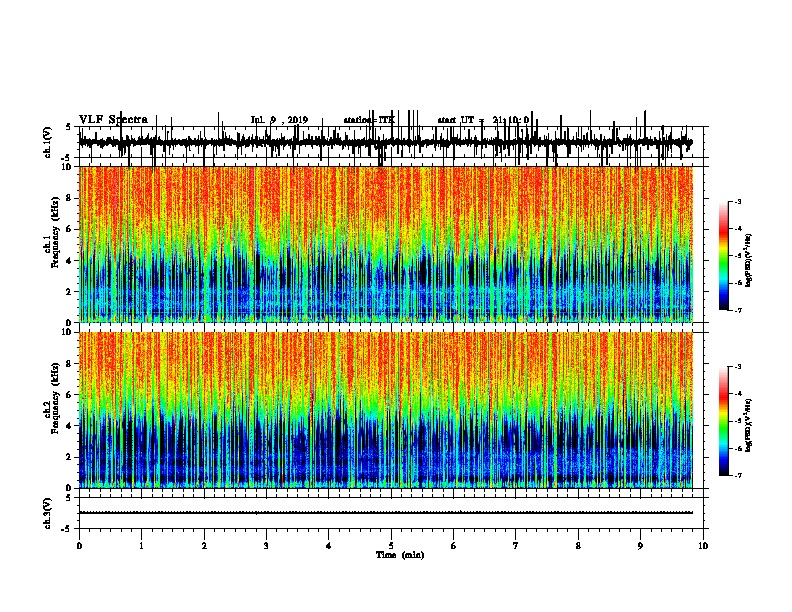Click the time axis tick label "7"

tap(516, 546)
